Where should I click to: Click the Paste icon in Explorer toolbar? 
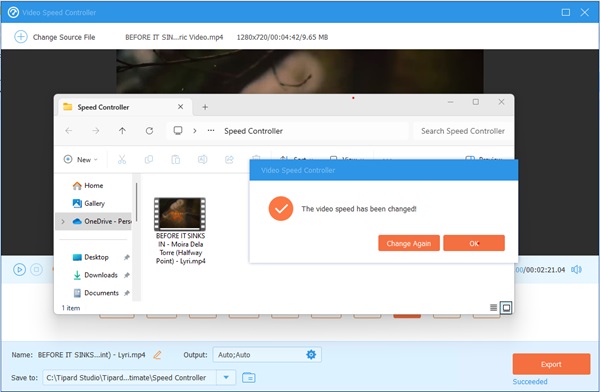(176, 159)
